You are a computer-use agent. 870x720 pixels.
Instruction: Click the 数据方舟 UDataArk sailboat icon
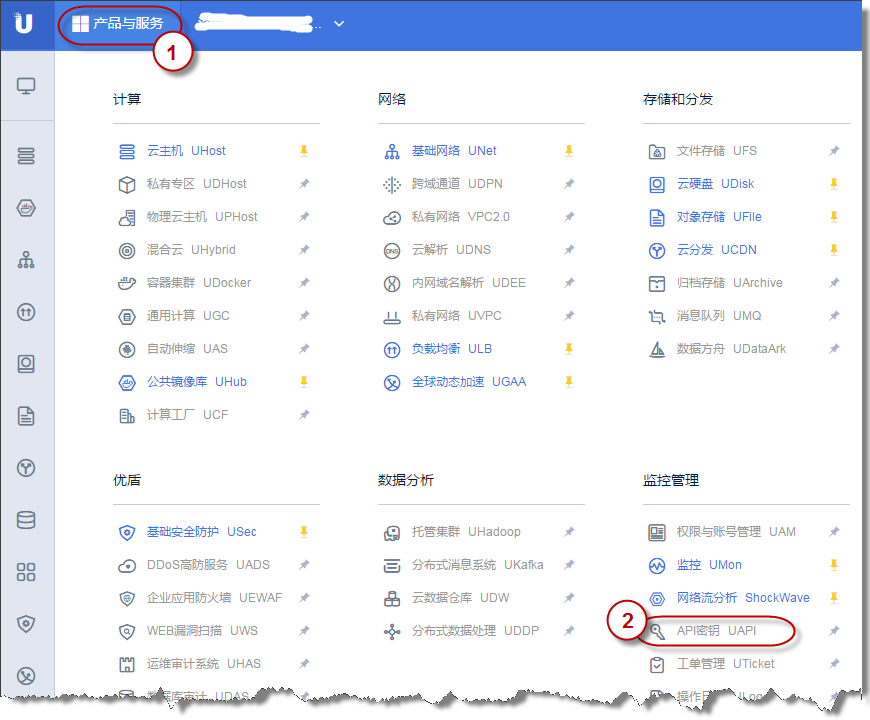[x=657, y=349]
